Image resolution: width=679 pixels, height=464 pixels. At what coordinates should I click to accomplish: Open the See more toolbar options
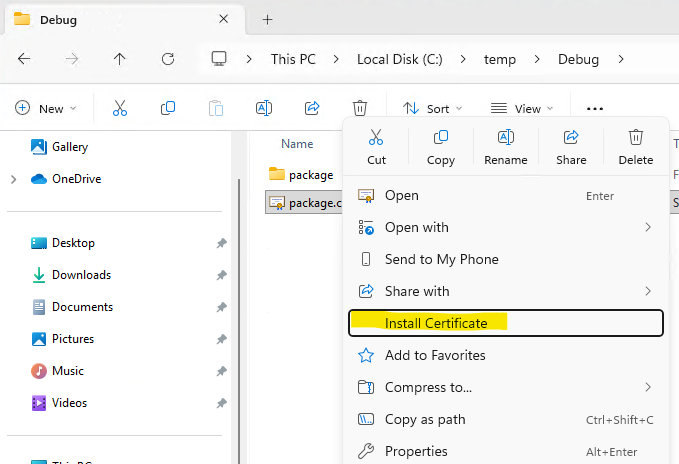(595, 108)
